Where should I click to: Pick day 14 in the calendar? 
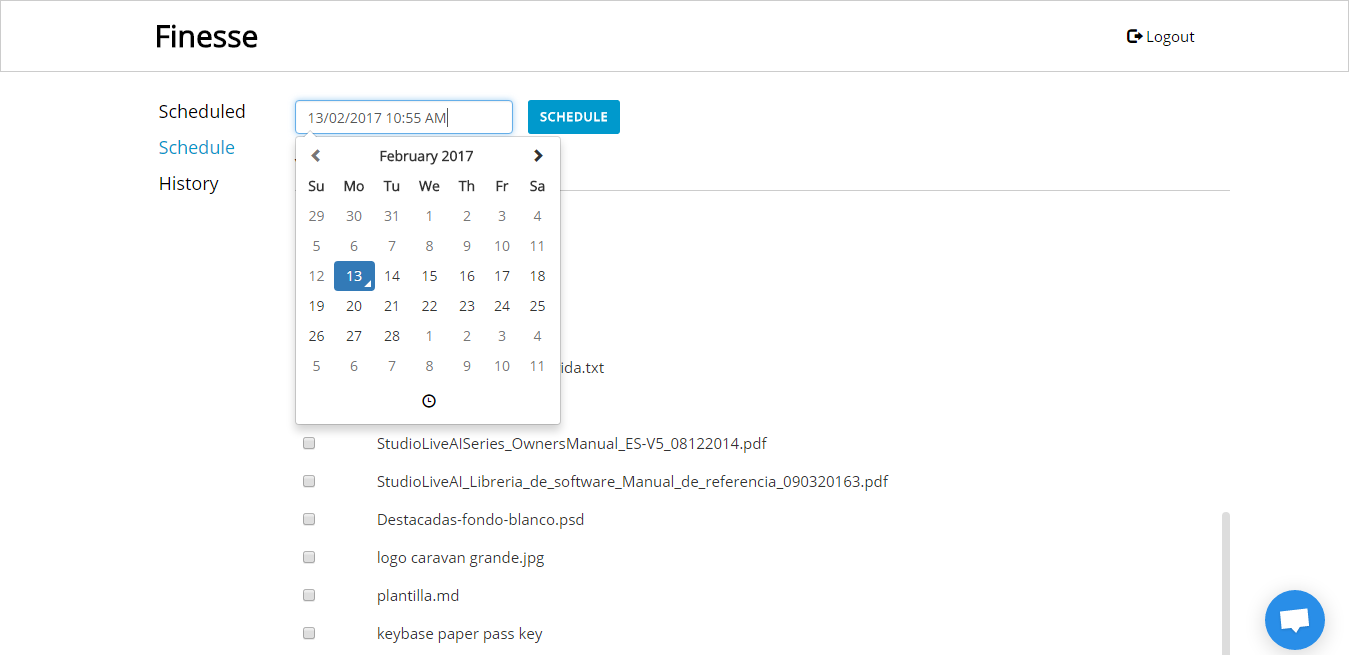click(x=392, y=276)
